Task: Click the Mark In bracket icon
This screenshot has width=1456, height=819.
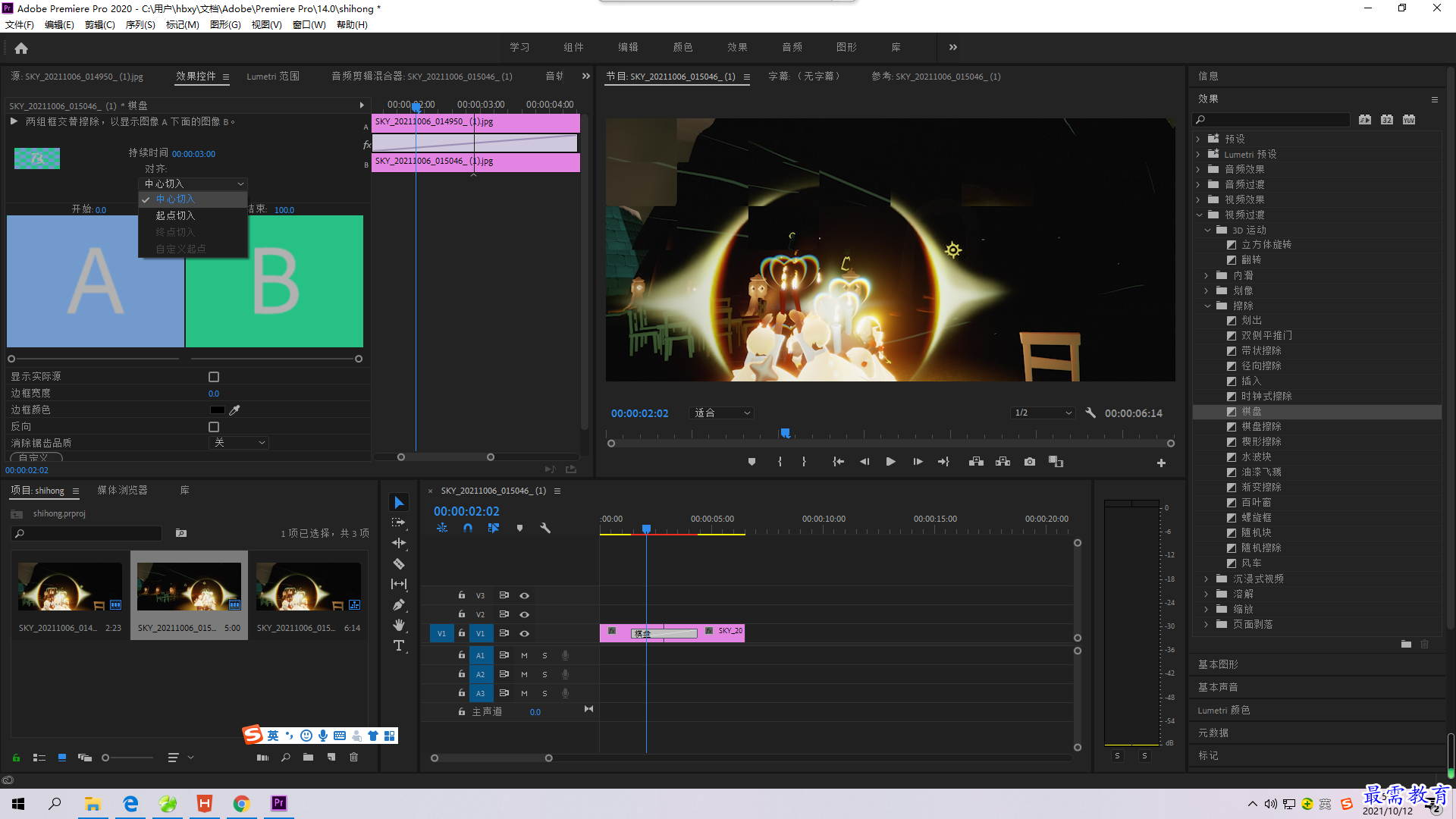Action: 780,462
